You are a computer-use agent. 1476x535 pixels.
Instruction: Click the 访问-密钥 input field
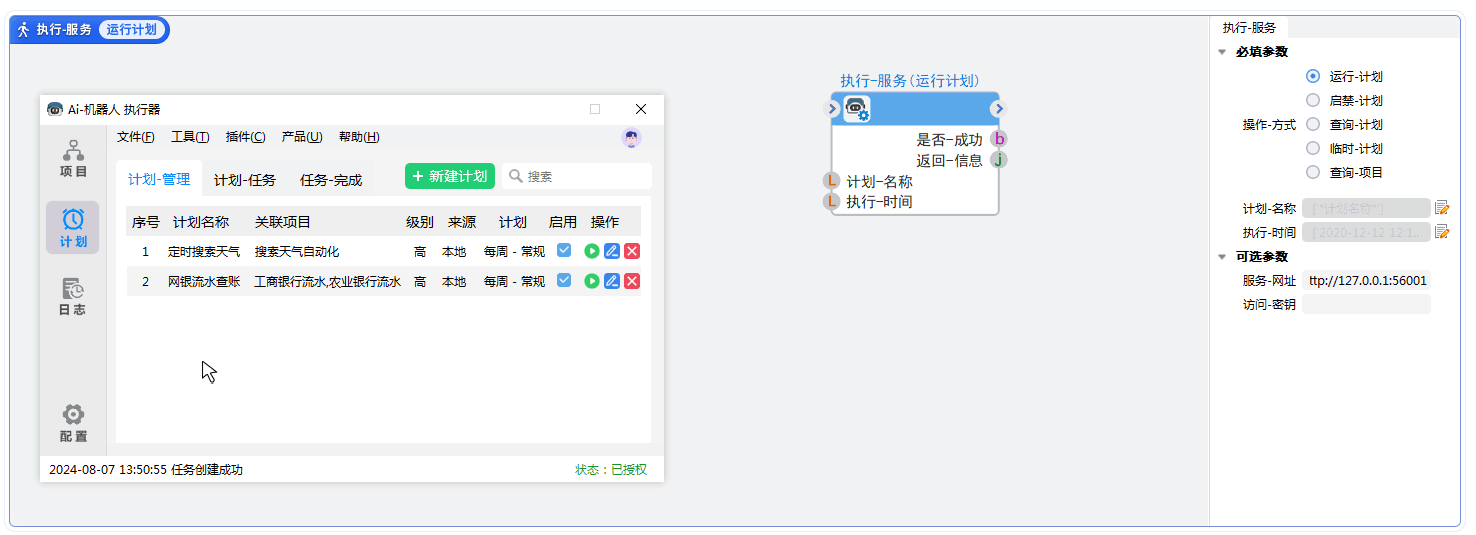(x=1366, y=305)
